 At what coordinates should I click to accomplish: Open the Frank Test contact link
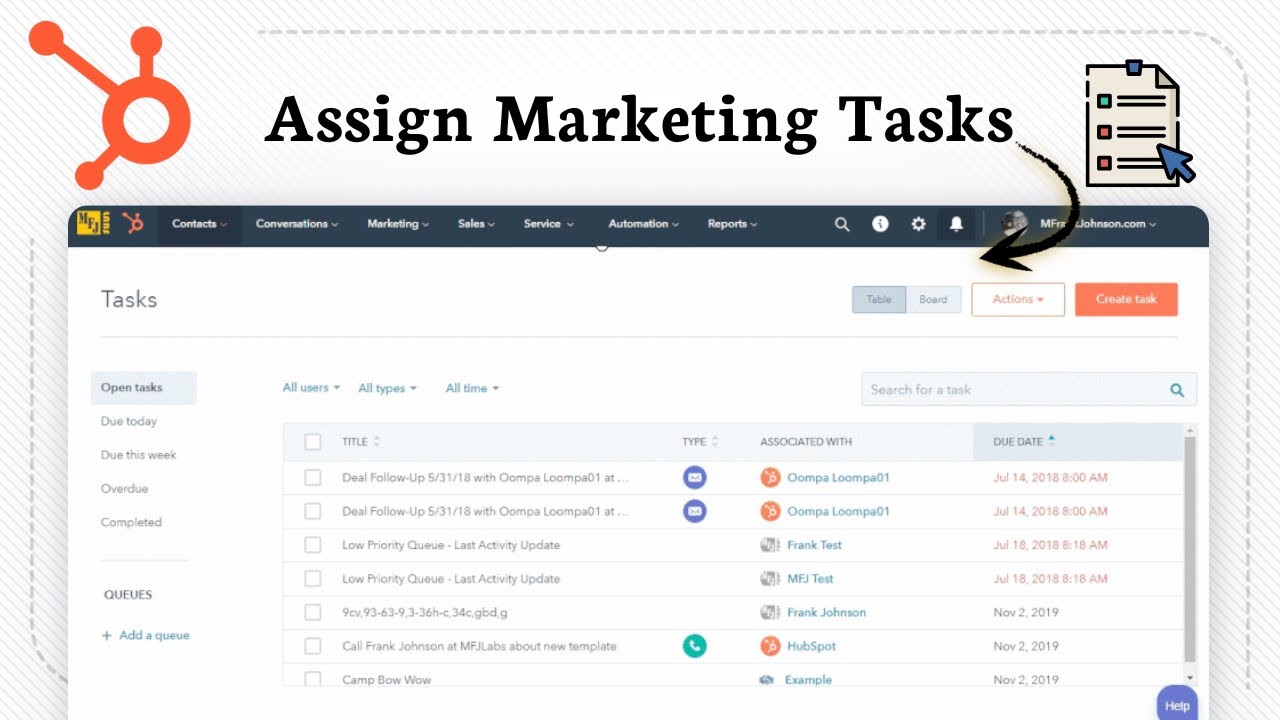point(814,545)
